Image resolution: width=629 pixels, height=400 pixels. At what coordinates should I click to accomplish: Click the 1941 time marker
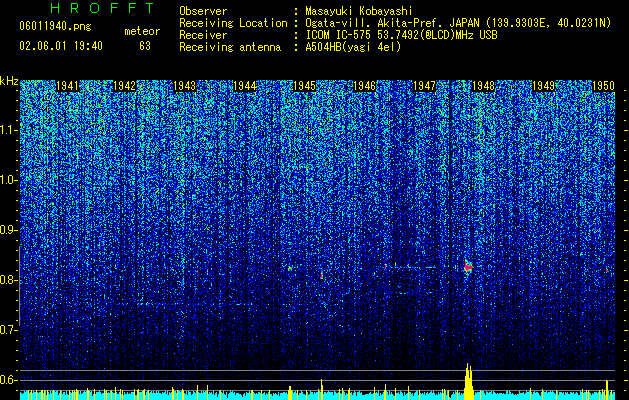tap(67, 86)
